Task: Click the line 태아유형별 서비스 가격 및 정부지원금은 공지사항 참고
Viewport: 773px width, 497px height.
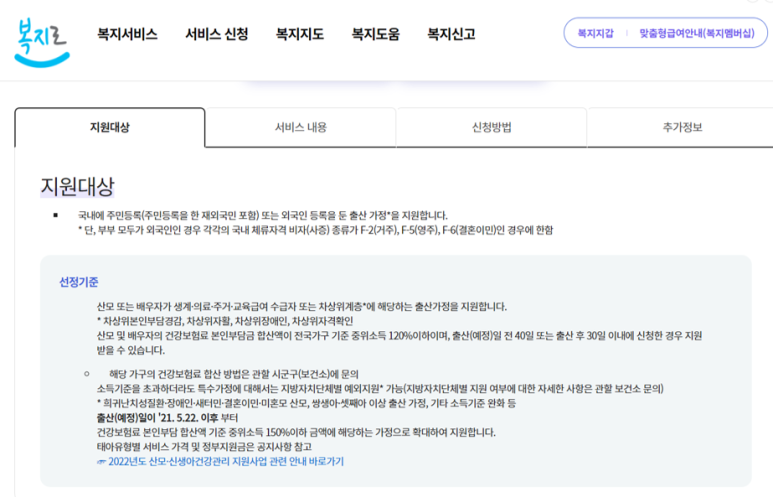Action: [204, 447]
